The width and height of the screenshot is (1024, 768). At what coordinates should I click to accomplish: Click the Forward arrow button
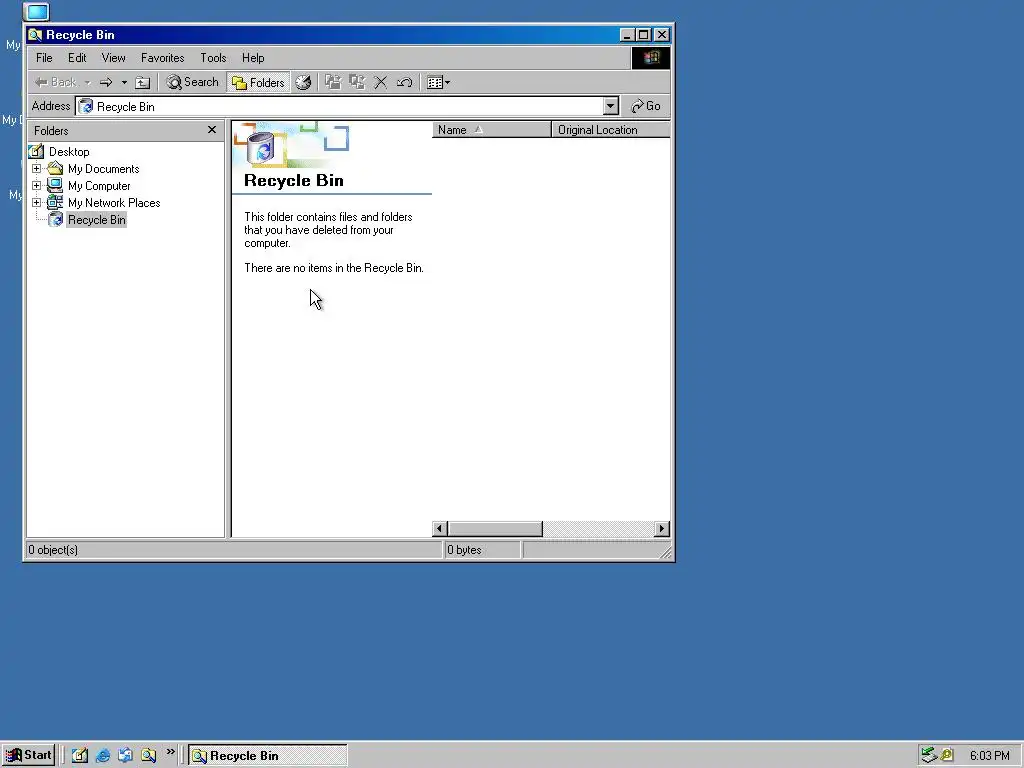[x=106, y=82]
